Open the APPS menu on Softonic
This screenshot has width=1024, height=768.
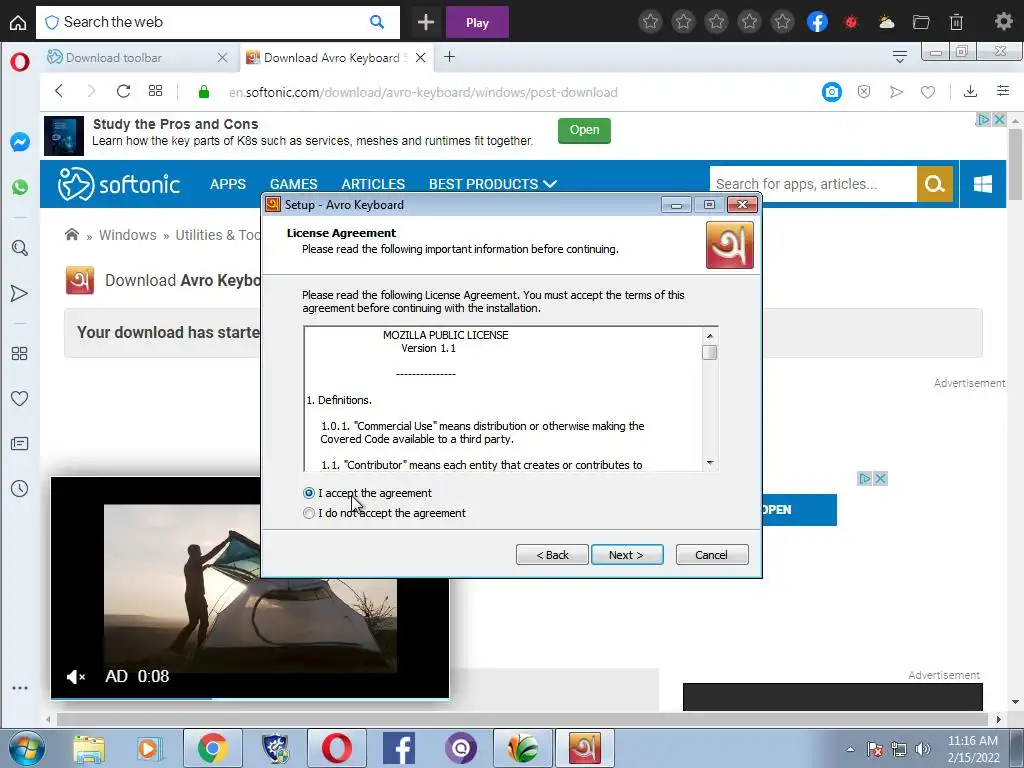click(x=228, y=184)
